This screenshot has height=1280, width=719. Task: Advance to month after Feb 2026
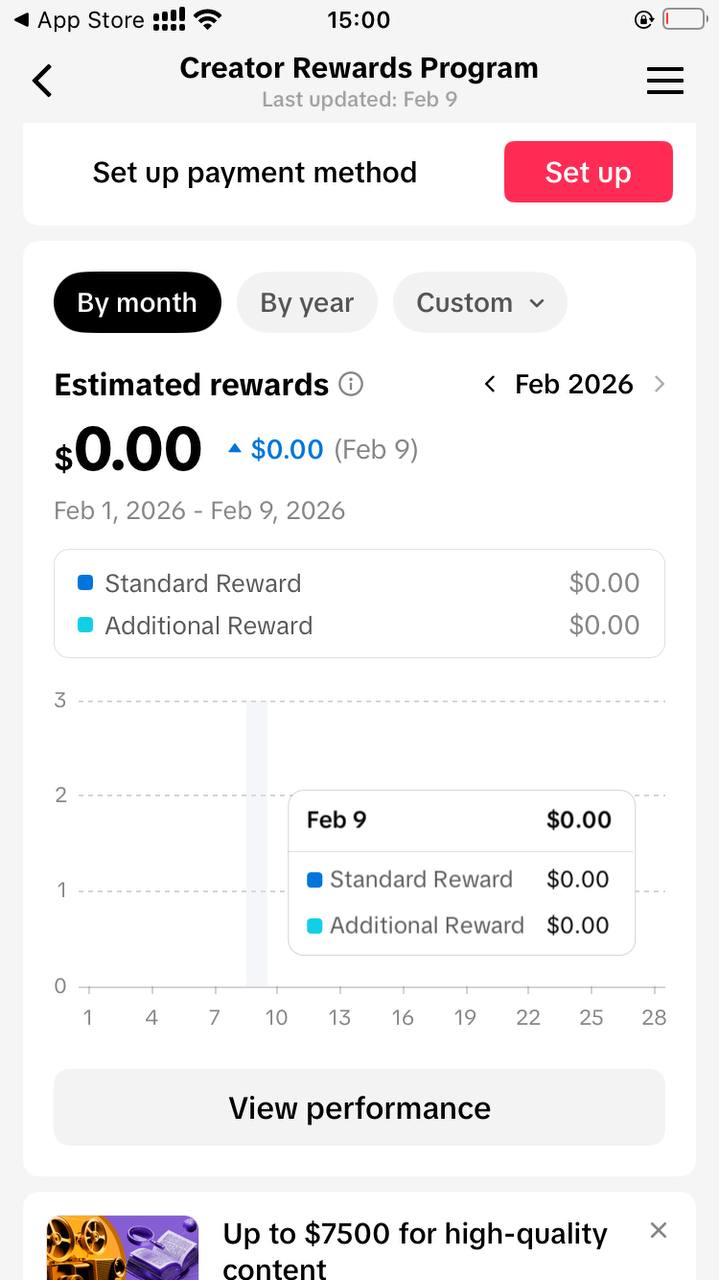[x=659, y=384]
